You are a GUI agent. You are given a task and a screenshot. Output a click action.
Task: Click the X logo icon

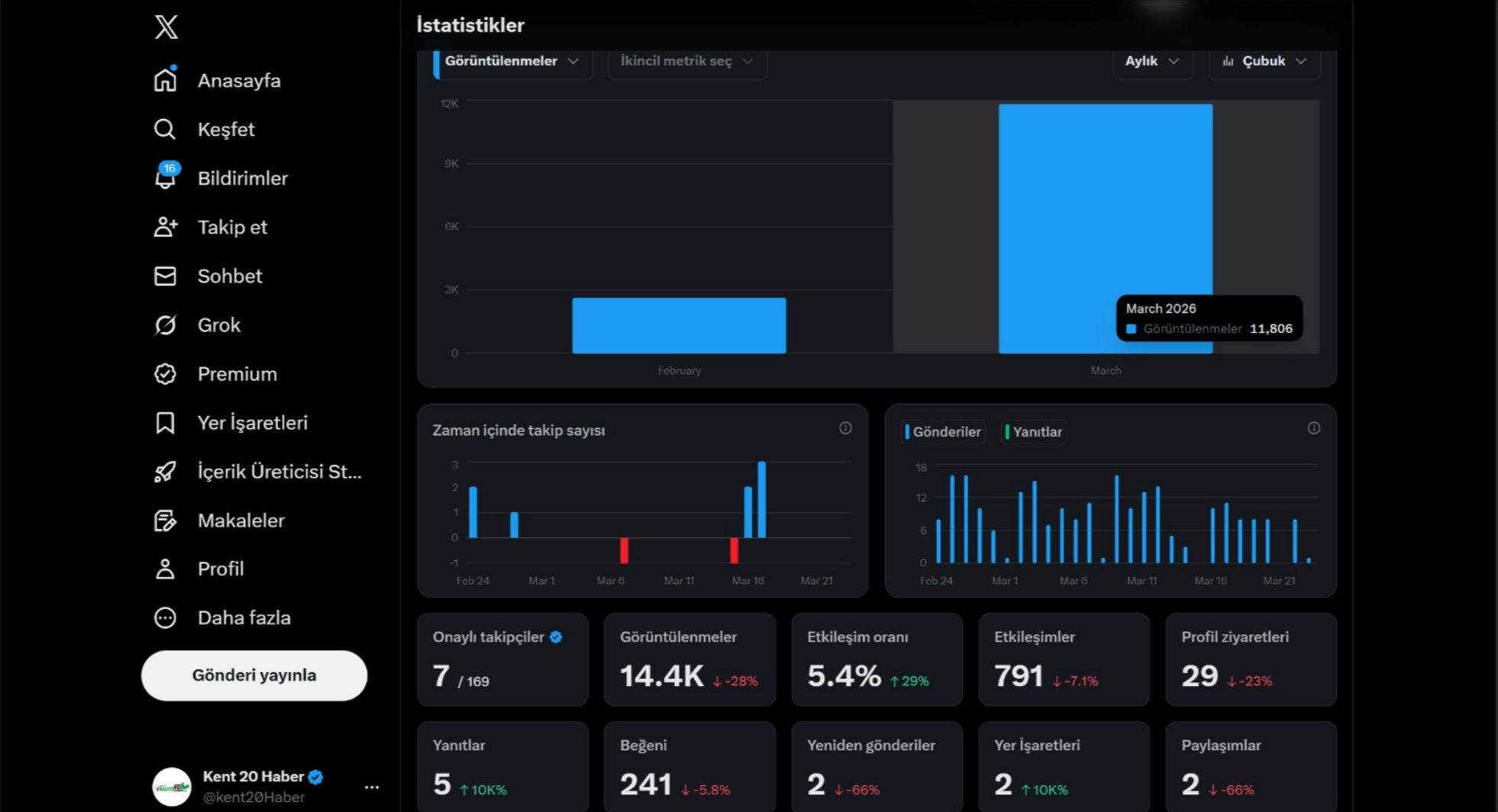[x=166, y=27]
